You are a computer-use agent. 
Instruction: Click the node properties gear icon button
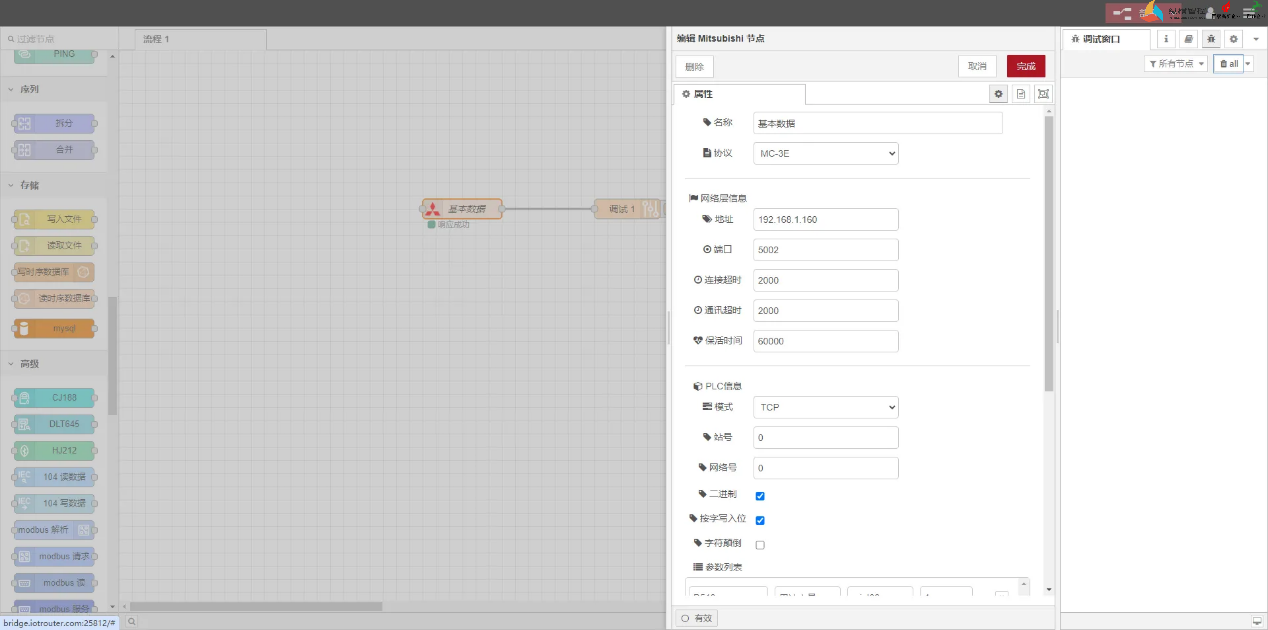click(998, 93)
